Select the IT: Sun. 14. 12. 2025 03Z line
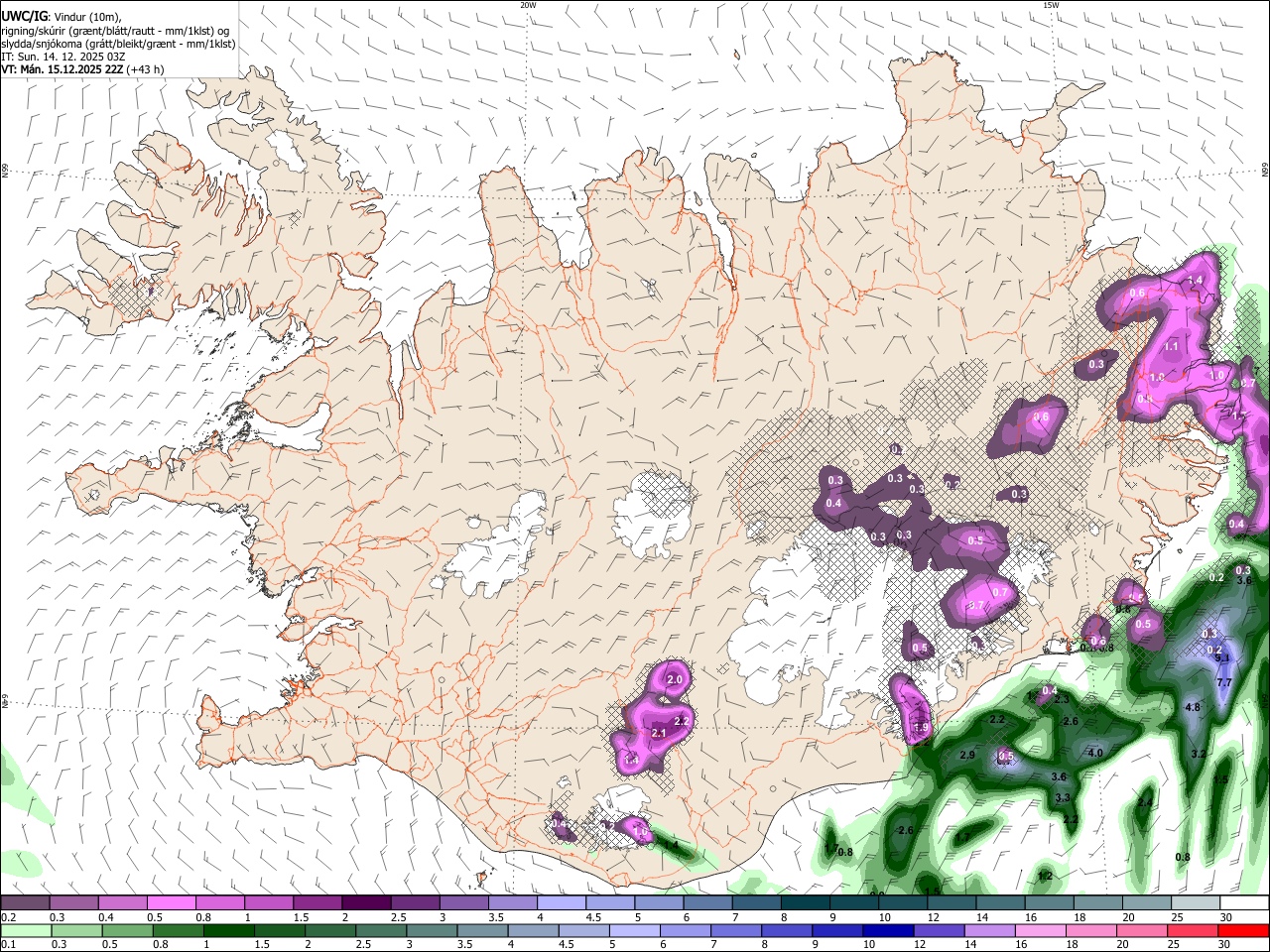 tap(63, 57)
